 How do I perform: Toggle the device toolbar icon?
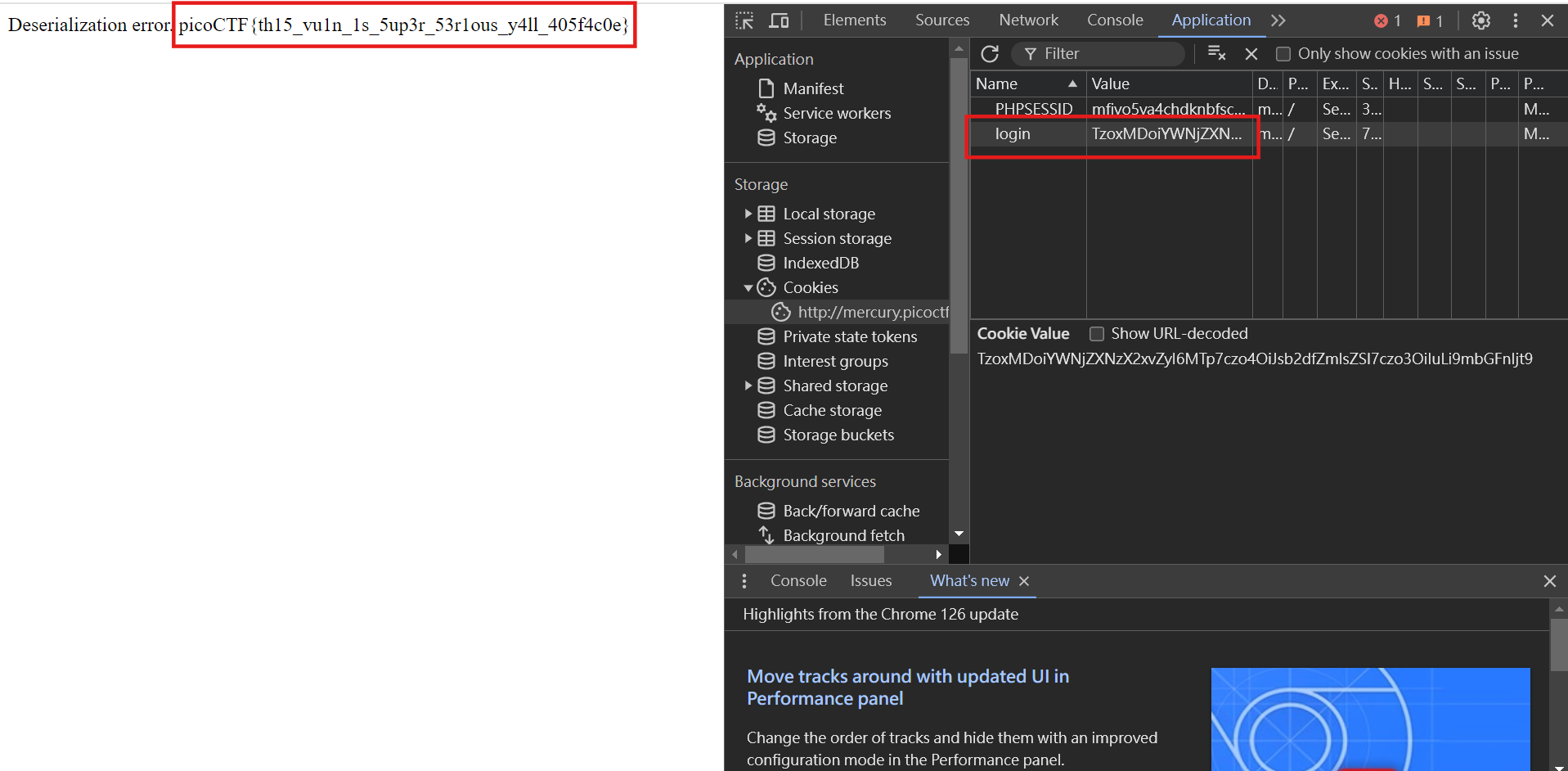[779, 20]
